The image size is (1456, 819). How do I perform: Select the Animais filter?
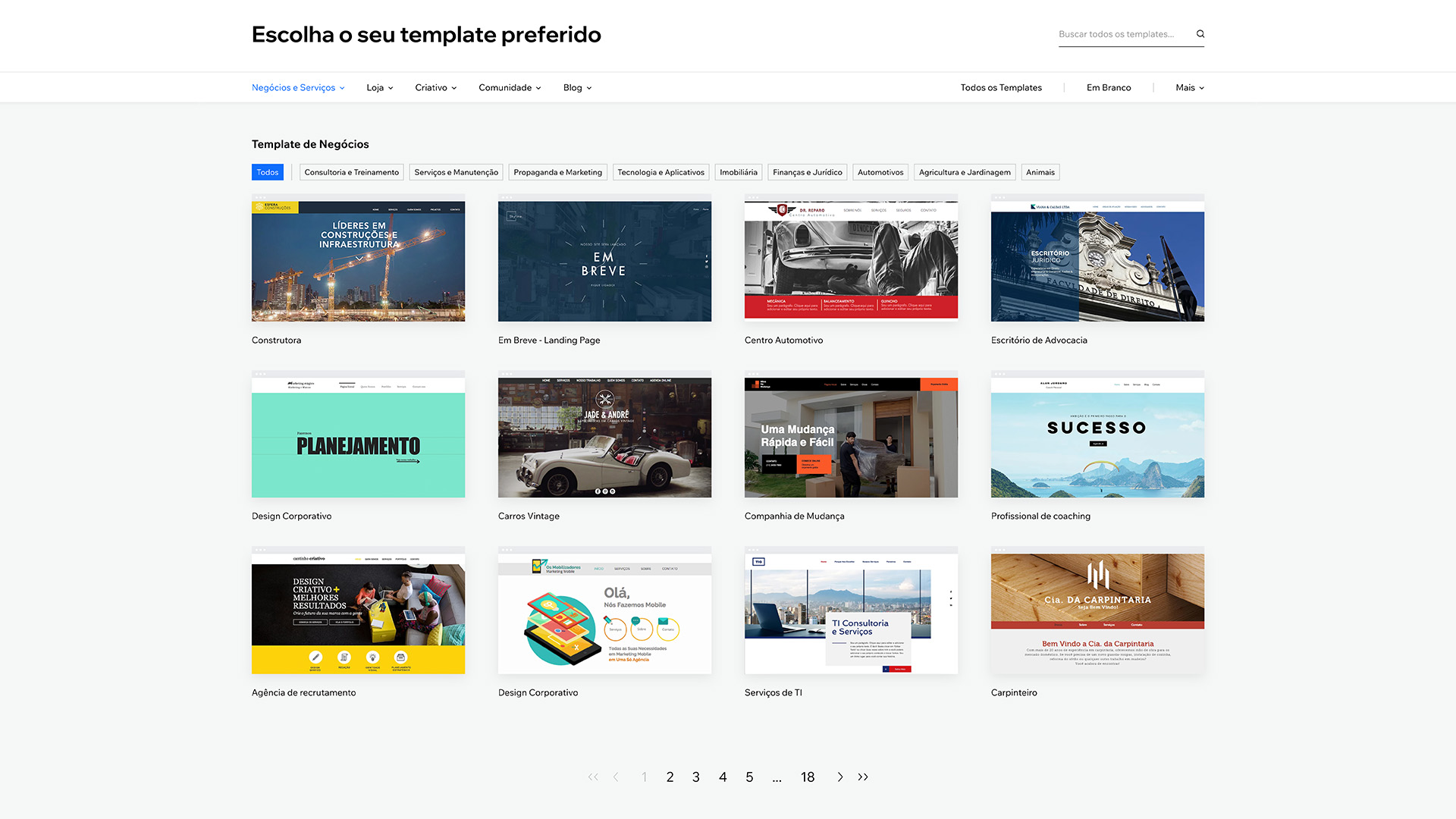(x=1040, y=172)
